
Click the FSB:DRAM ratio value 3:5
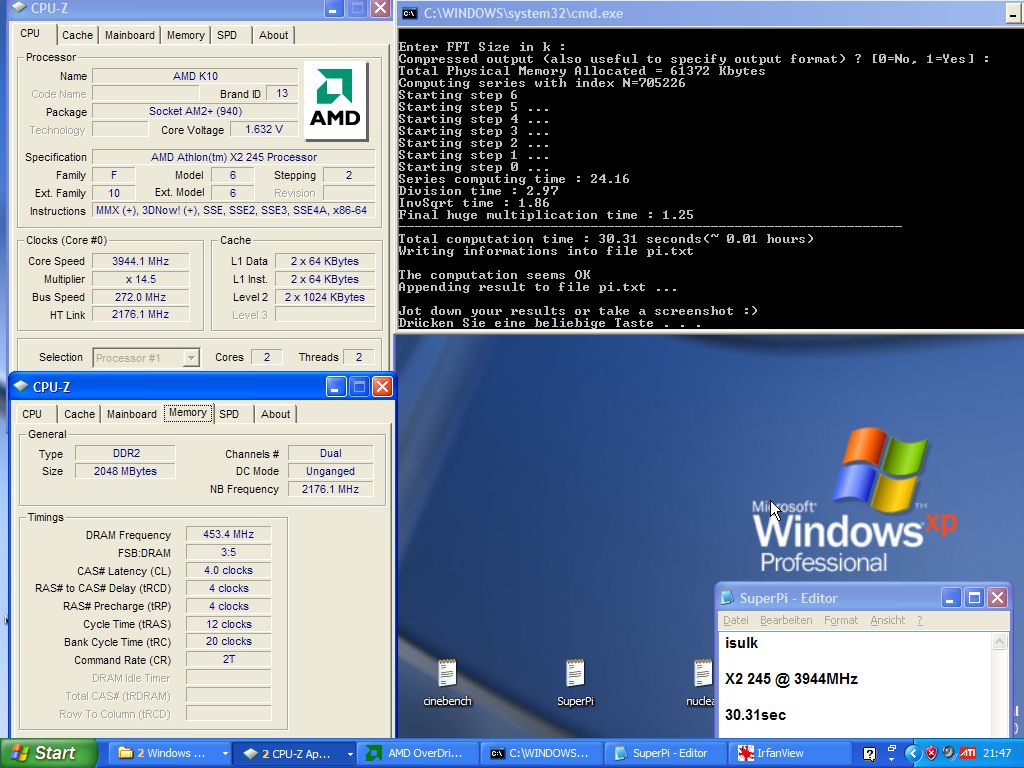pyautogui.click(x=228, y=552)
